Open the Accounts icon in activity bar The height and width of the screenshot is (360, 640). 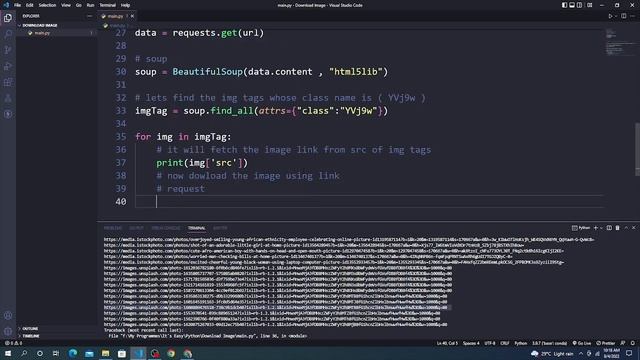pyautogui.click(x=8, y=316)
